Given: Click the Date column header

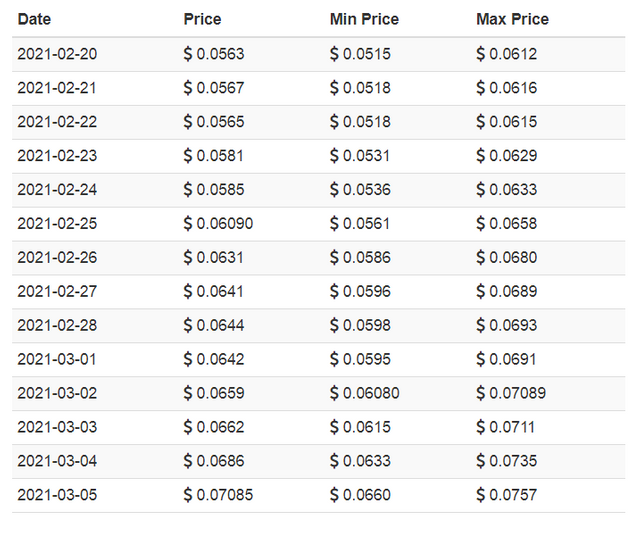Looking at the screenshot, I should 34,19.
